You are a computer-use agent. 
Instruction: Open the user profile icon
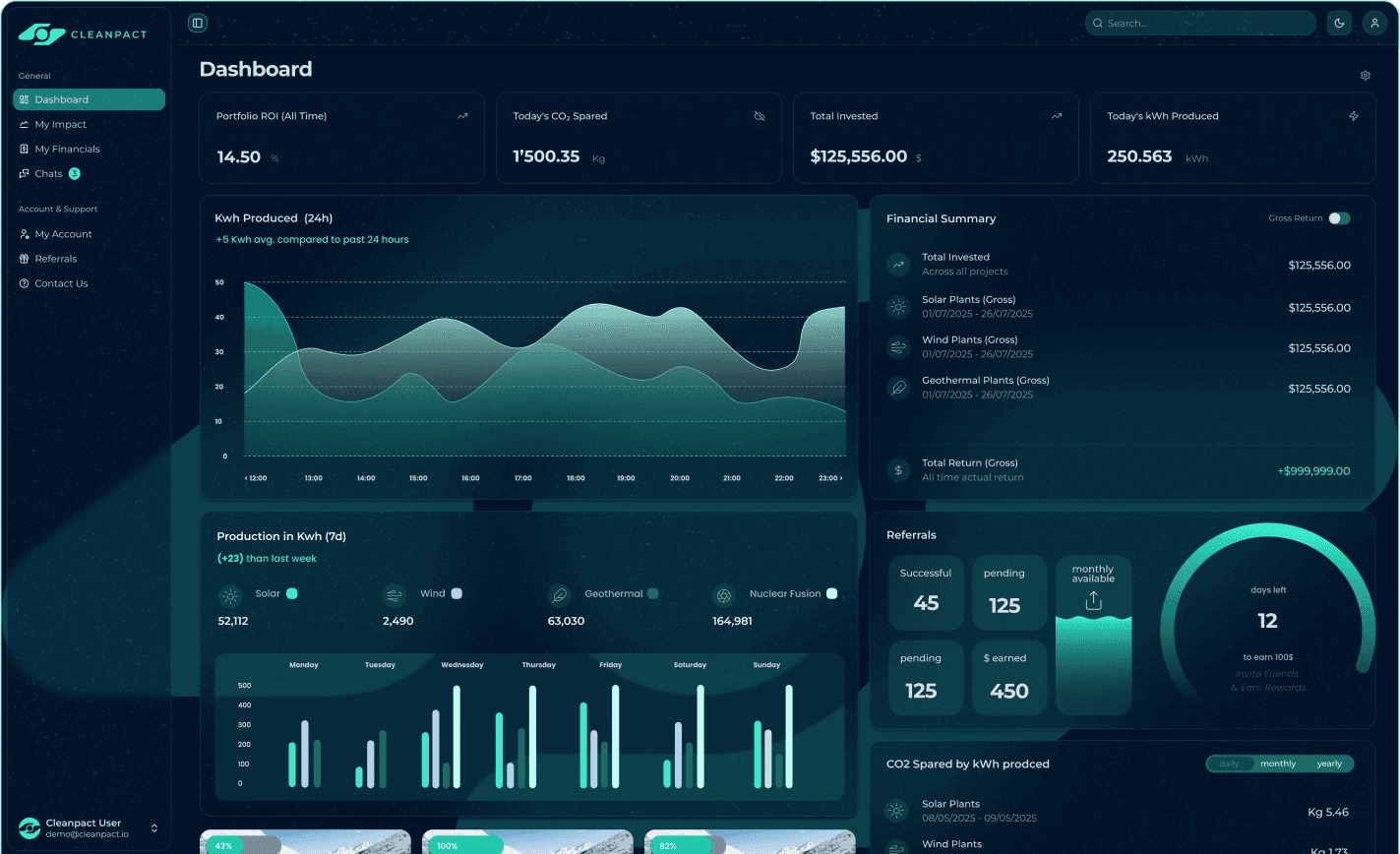click(1374, 23)
